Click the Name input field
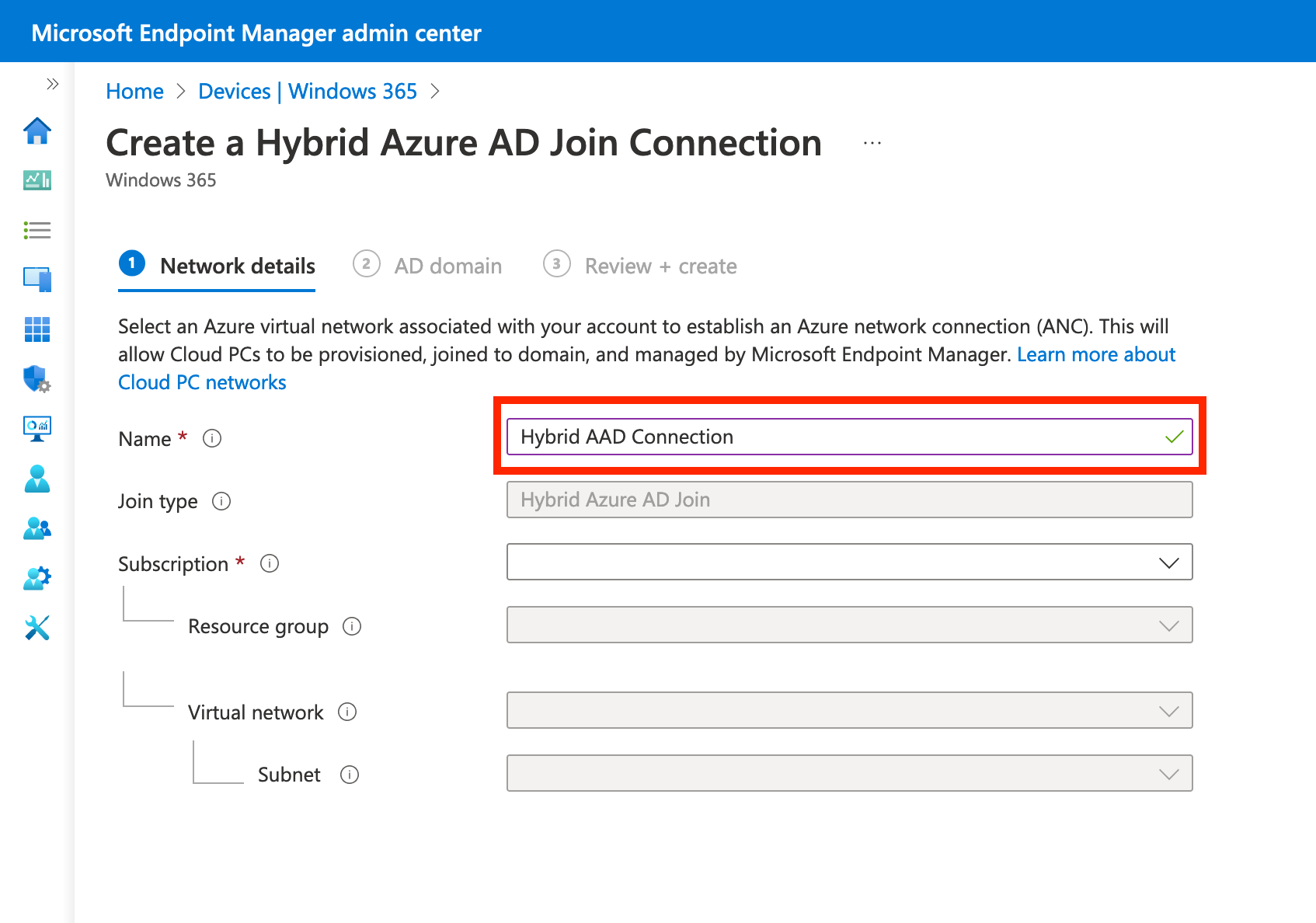 click(839, 437)
